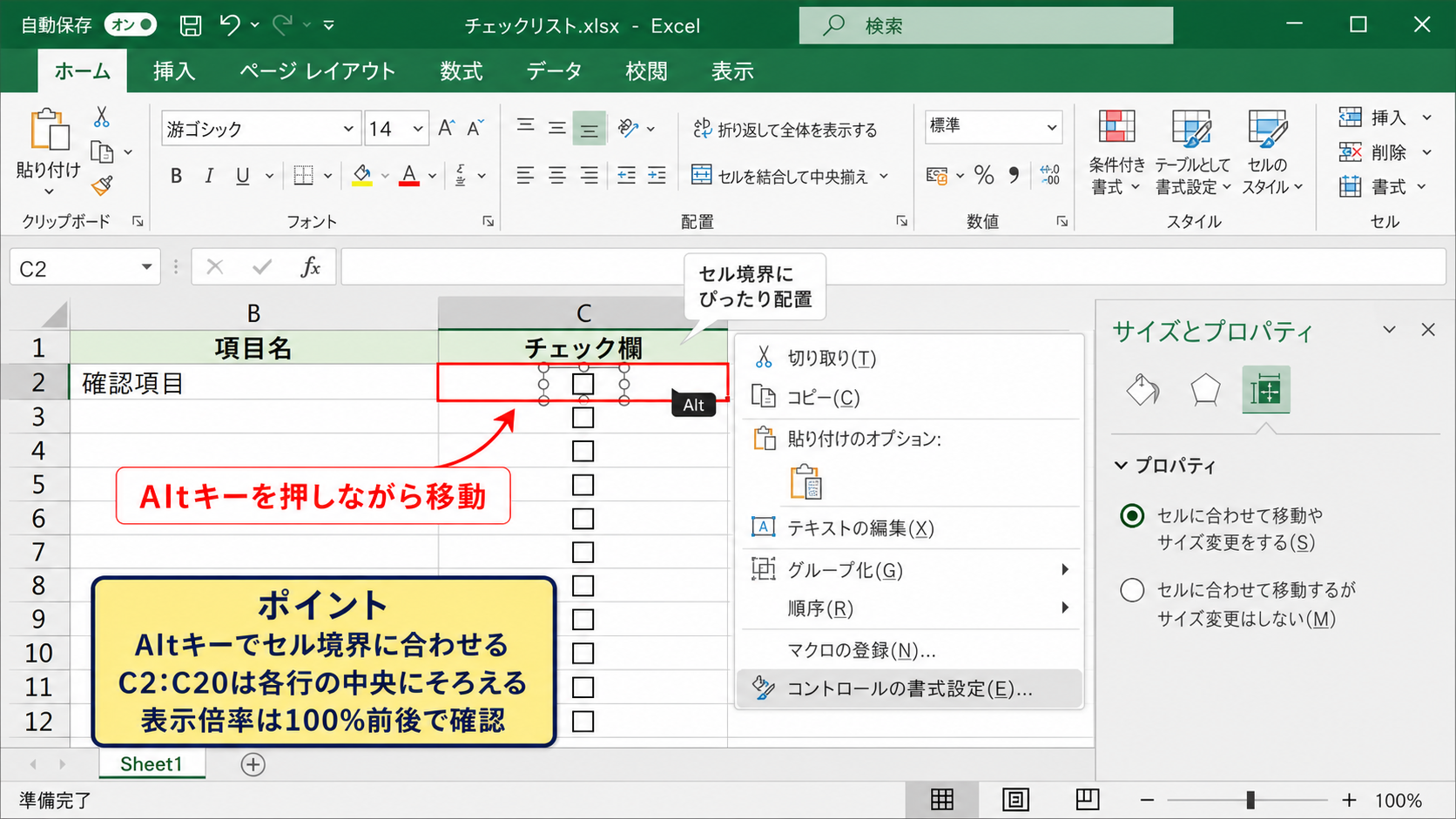Switch to Normal view in status bar
The image size is (1456, 819).
(x=942, y=799)
